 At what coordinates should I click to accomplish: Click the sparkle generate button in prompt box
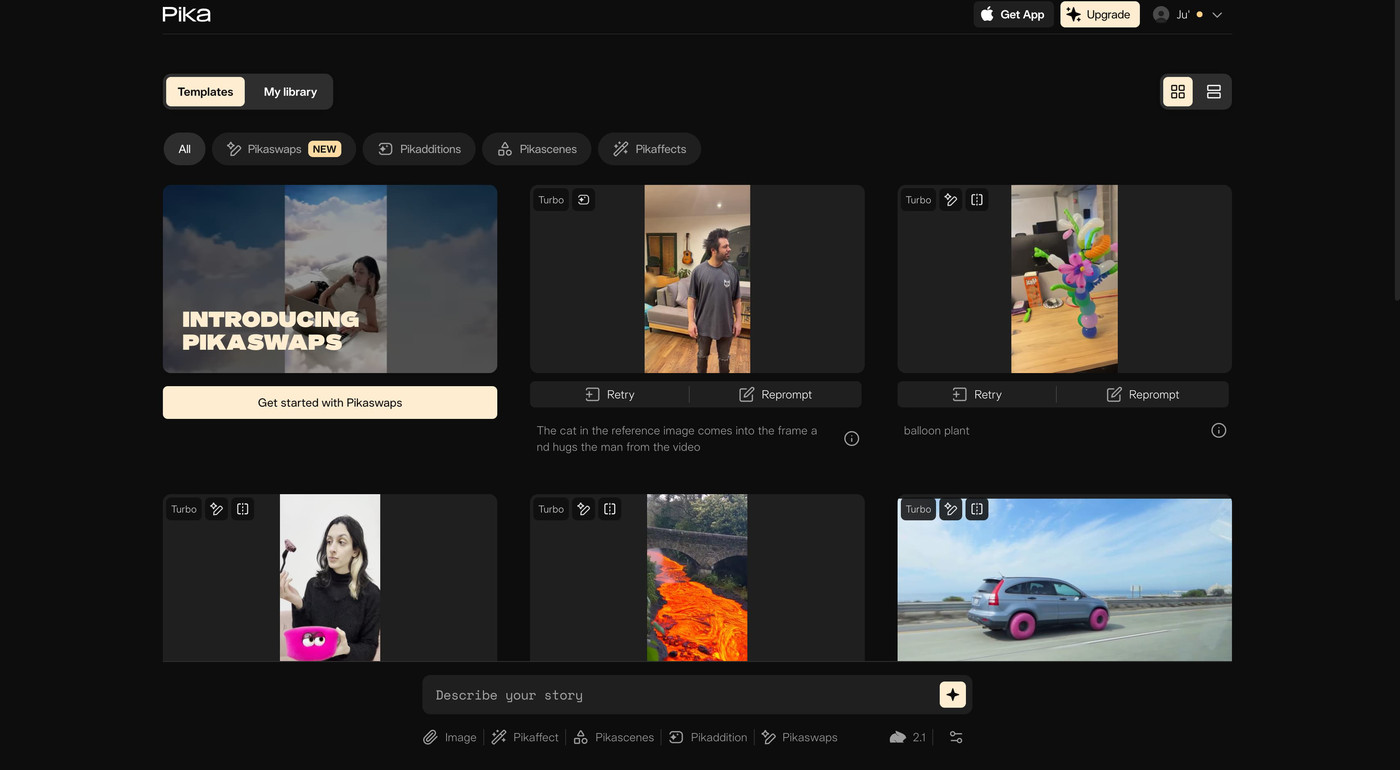click(x=952, y=694)
